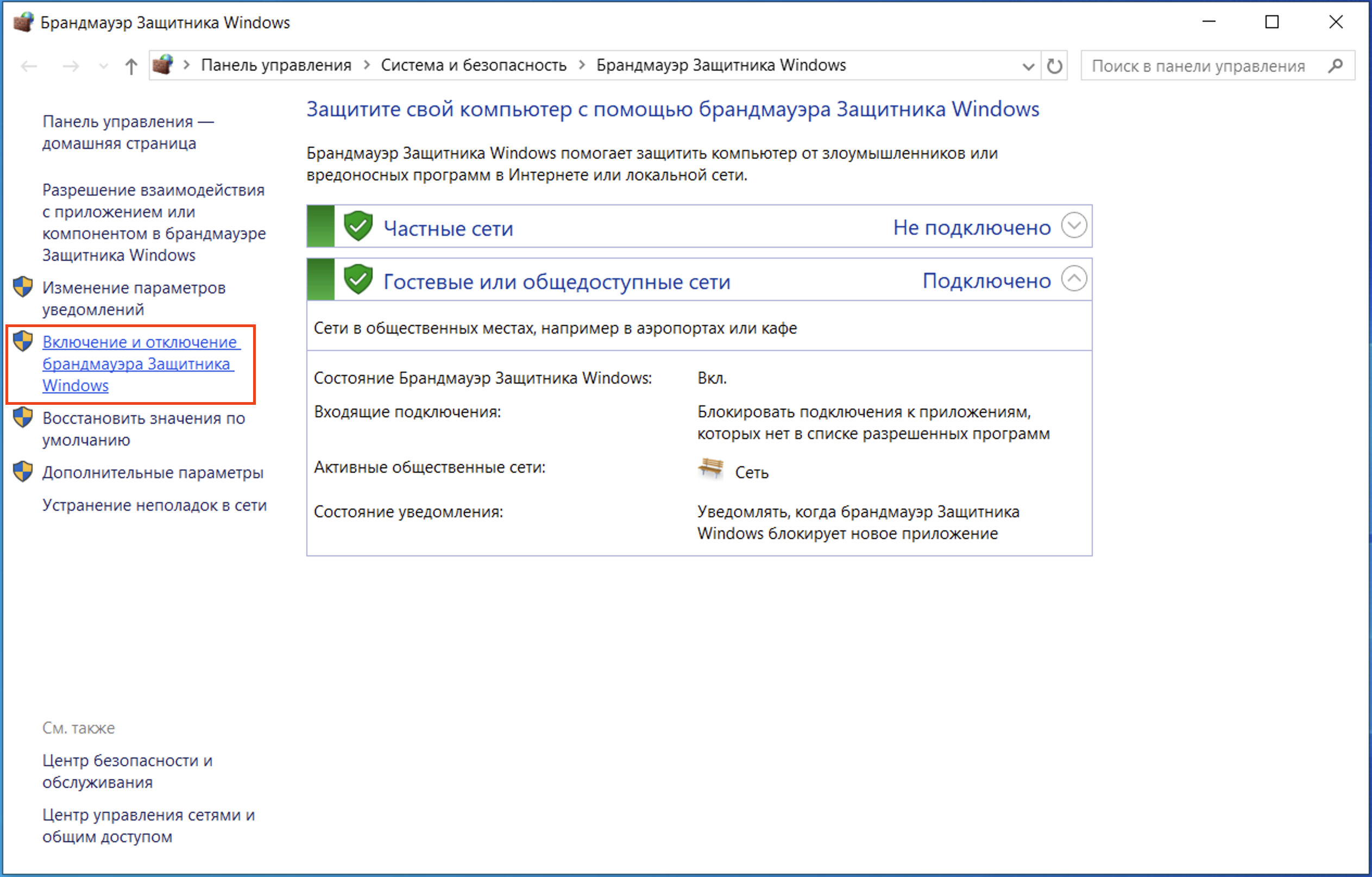Open 'Дополнительные параметры' link
1372x877 pixels.
click(x=153, y=472)
